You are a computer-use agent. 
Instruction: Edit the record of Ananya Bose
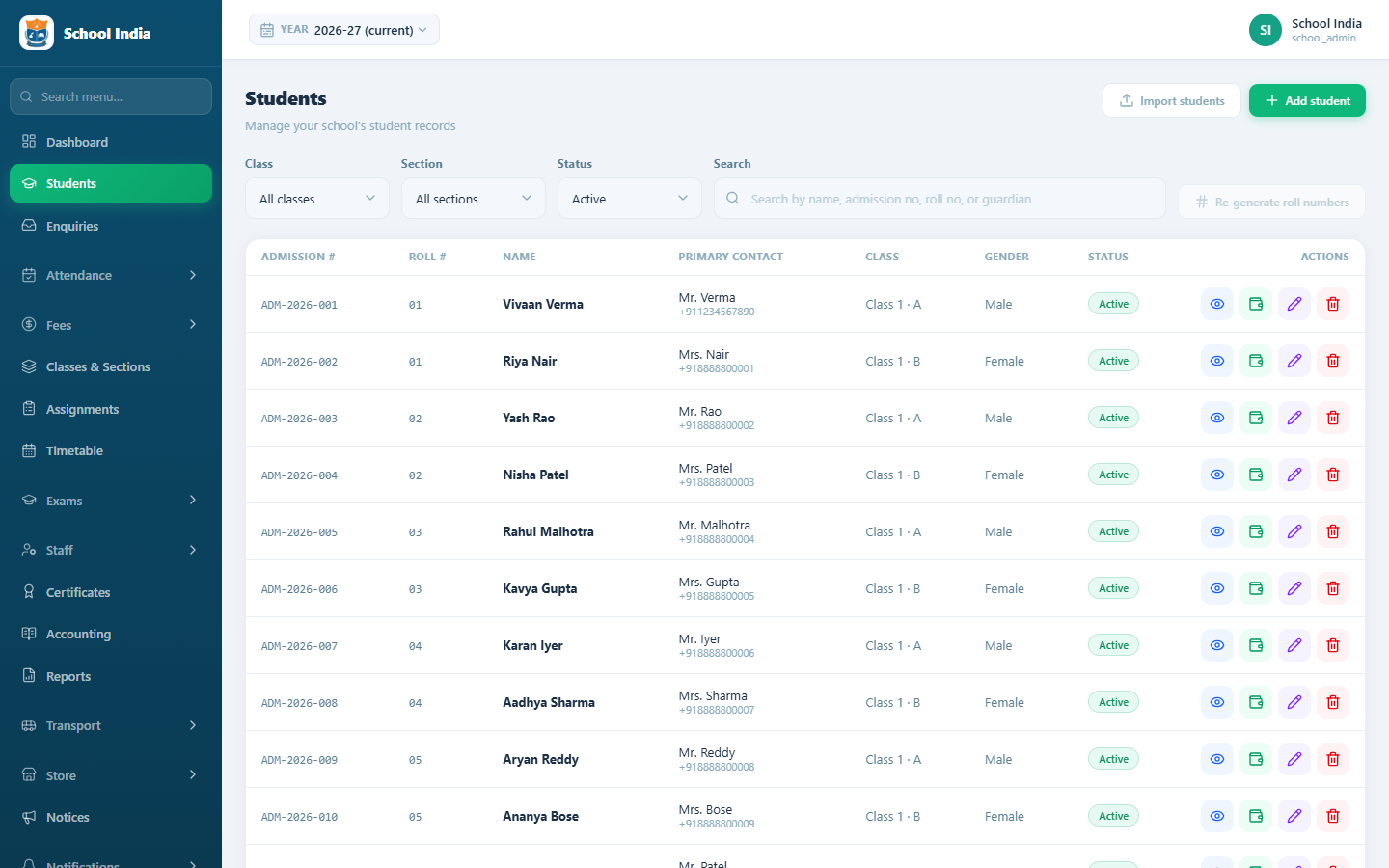coord(1294,816)
